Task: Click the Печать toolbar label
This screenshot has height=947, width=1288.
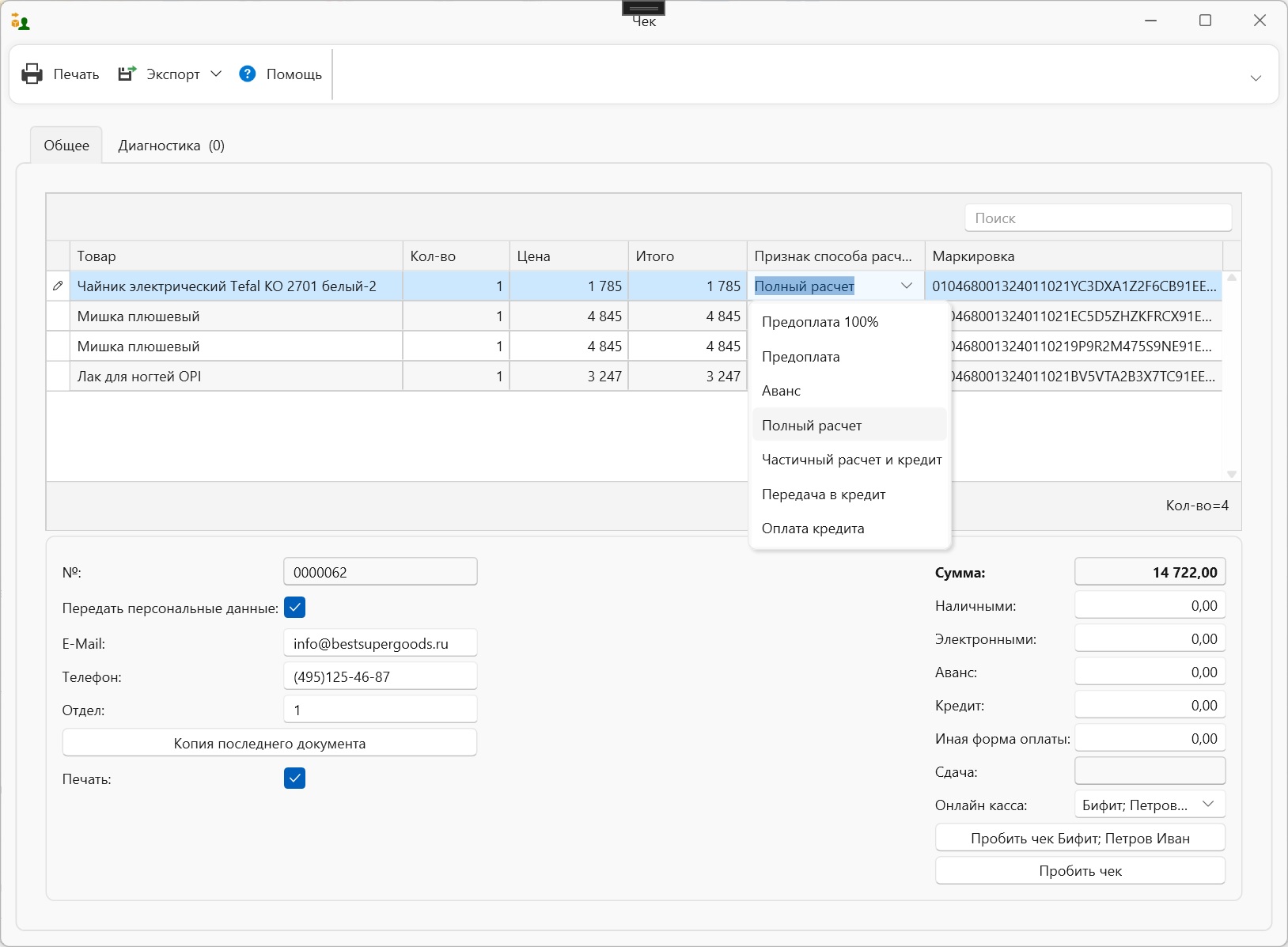Action: click(76, 74)
